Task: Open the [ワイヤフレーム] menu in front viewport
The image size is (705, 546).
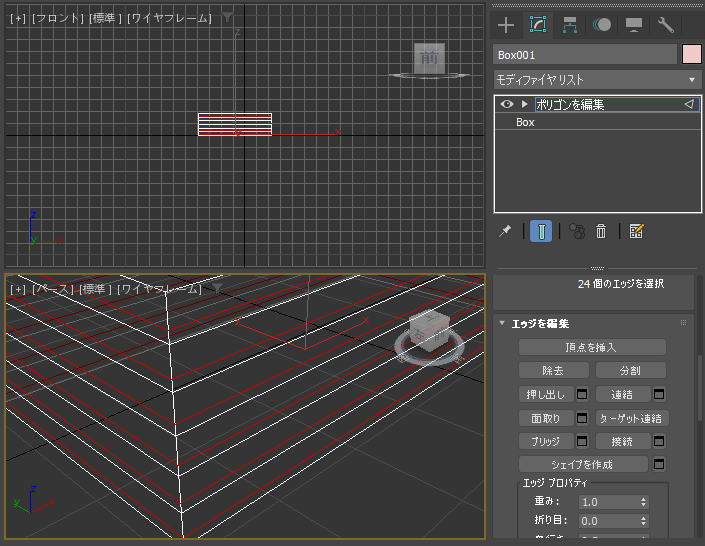Action: point(169,18)
